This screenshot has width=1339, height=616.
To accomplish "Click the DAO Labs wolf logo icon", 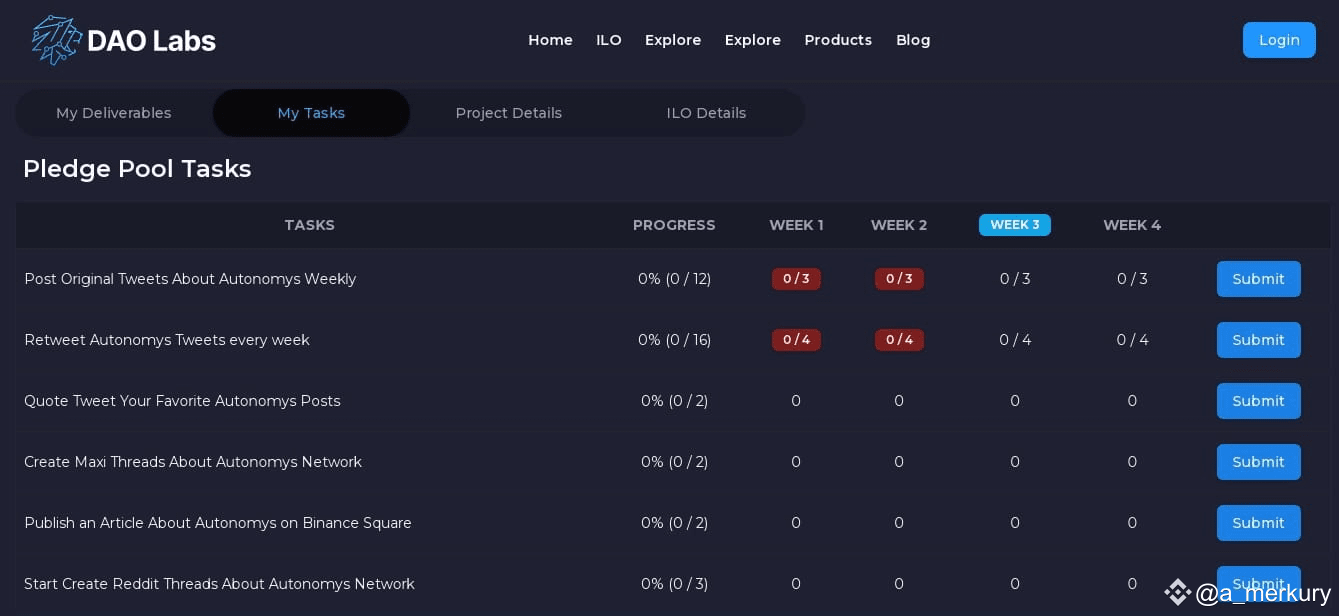I will pos(56,40).
